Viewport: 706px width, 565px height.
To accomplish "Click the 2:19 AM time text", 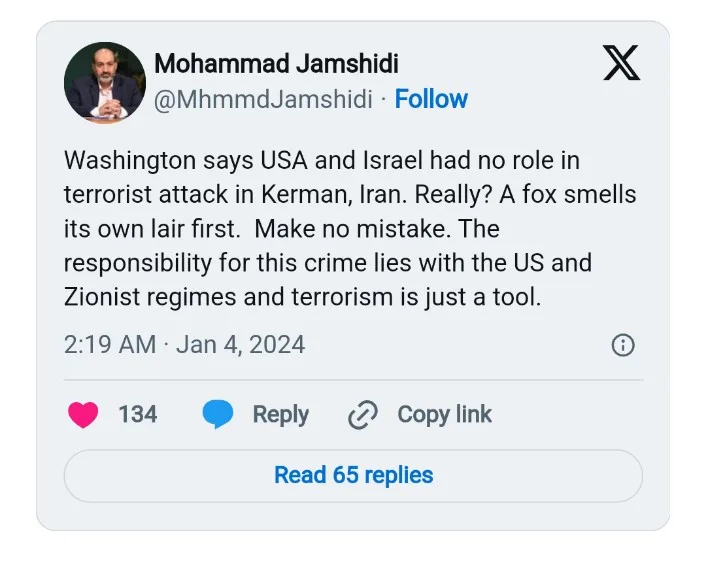I will click(x=109, y=345).
